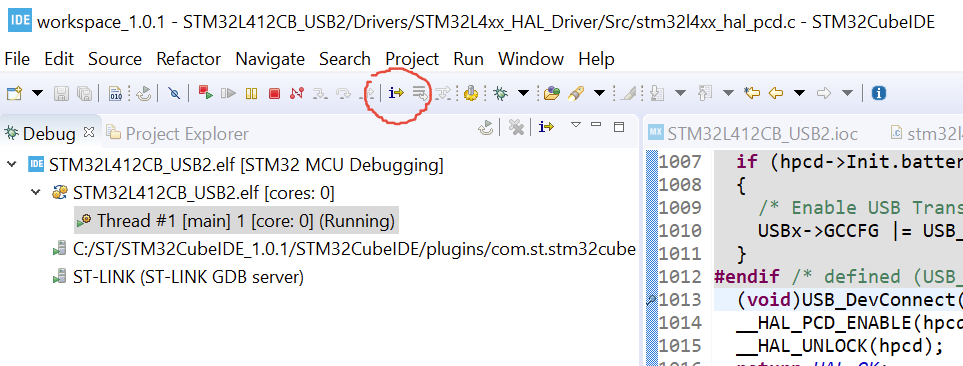Image resolution: width=963 pixels, height=366 pixels.
Task: Click the Step Return icon
Action: pos(368,93)
